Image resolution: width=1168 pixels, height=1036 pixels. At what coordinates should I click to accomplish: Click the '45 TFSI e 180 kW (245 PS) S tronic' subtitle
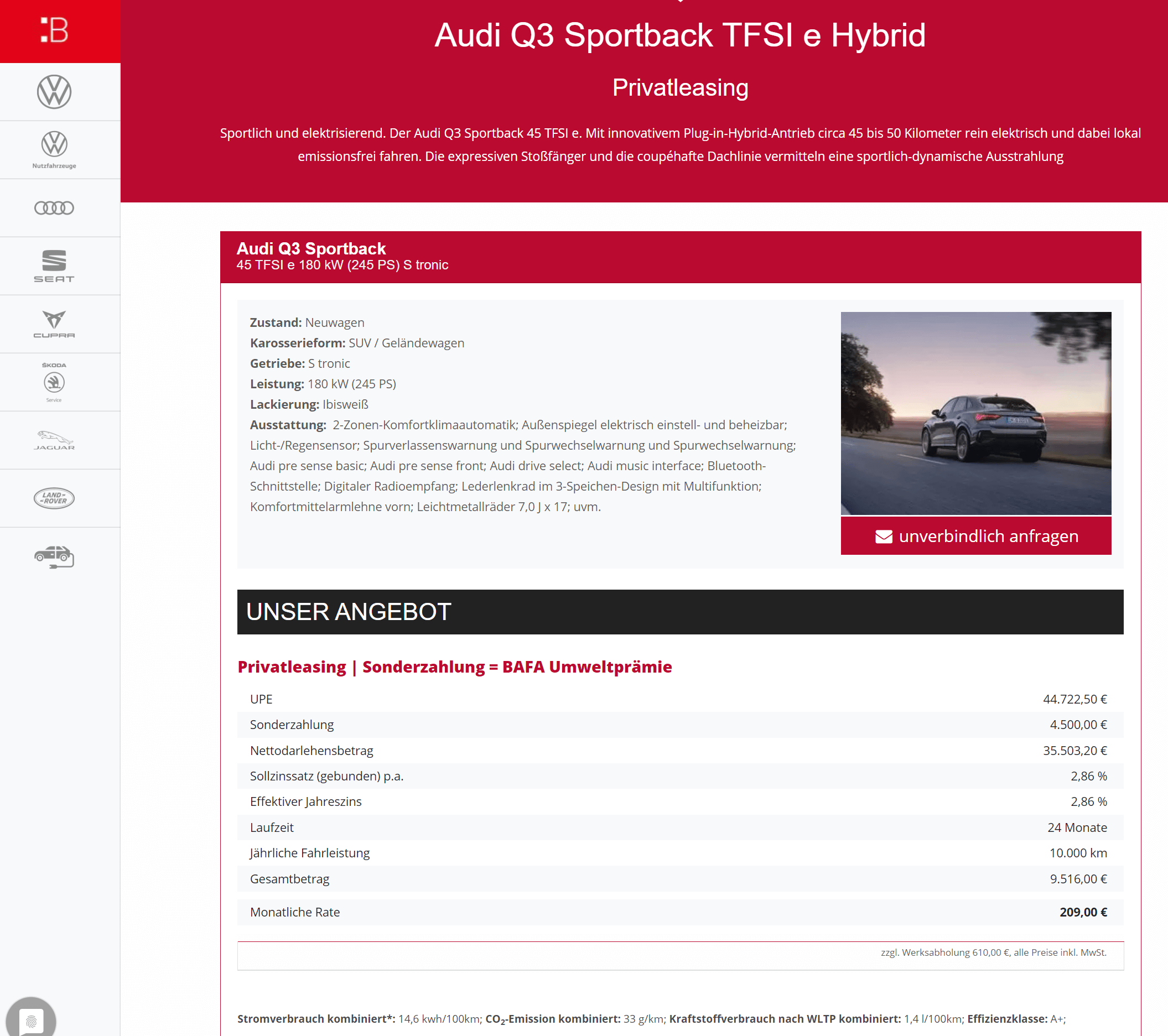(x=342, y=265)
